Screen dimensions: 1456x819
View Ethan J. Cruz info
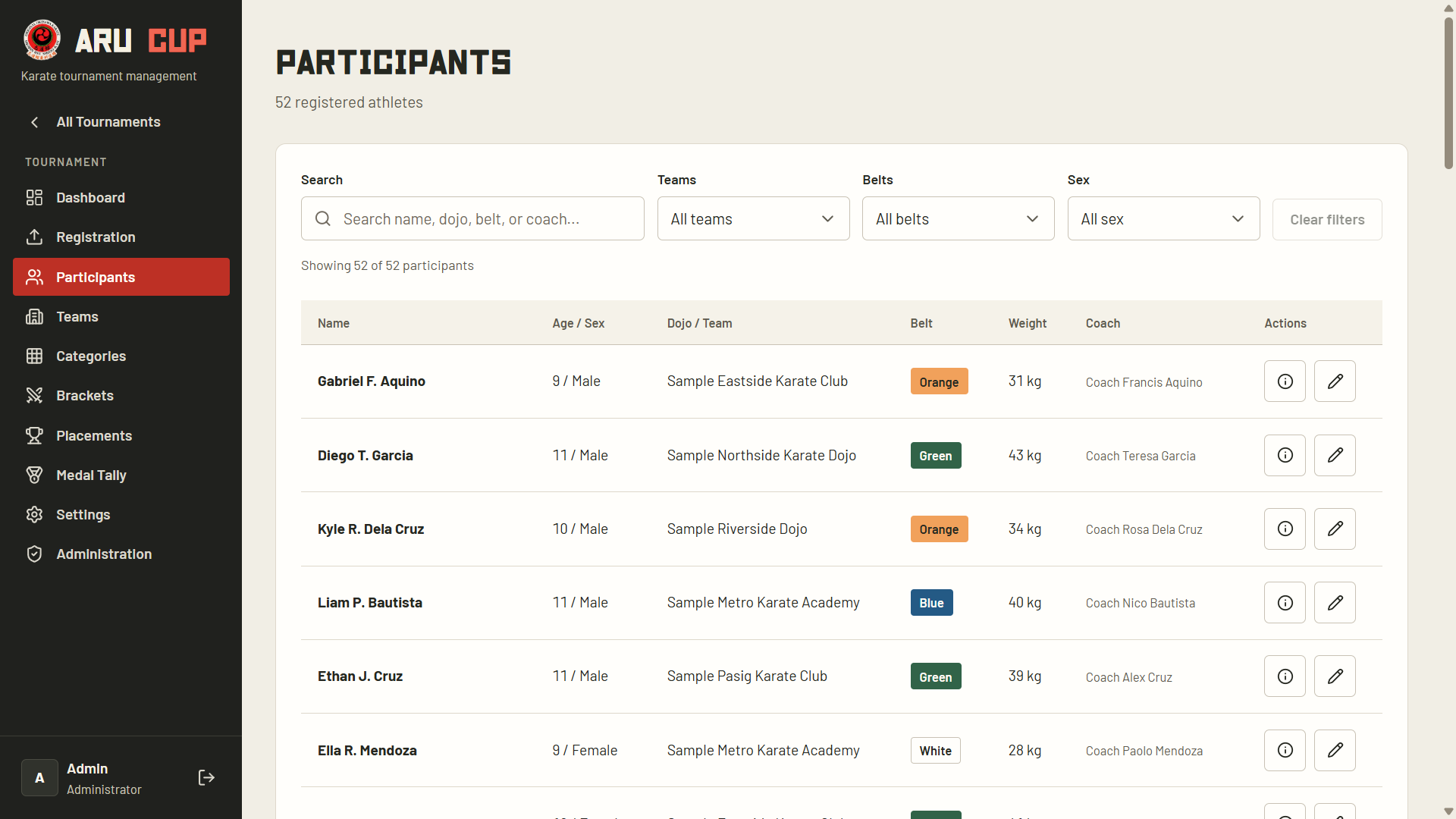pos(1285,676)
